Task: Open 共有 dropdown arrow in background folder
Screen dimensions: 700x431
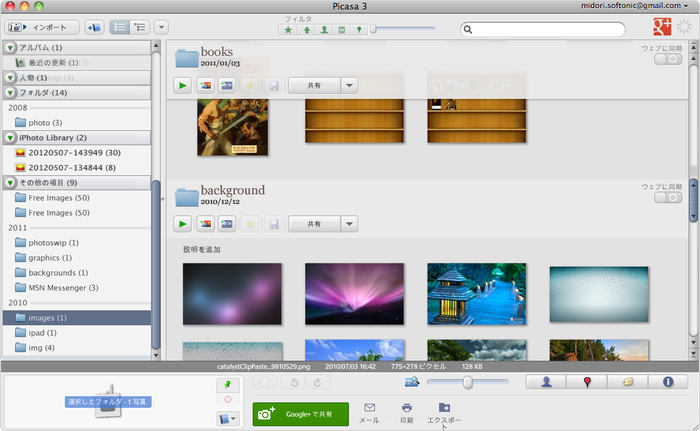Action: [x=350, y=224]
